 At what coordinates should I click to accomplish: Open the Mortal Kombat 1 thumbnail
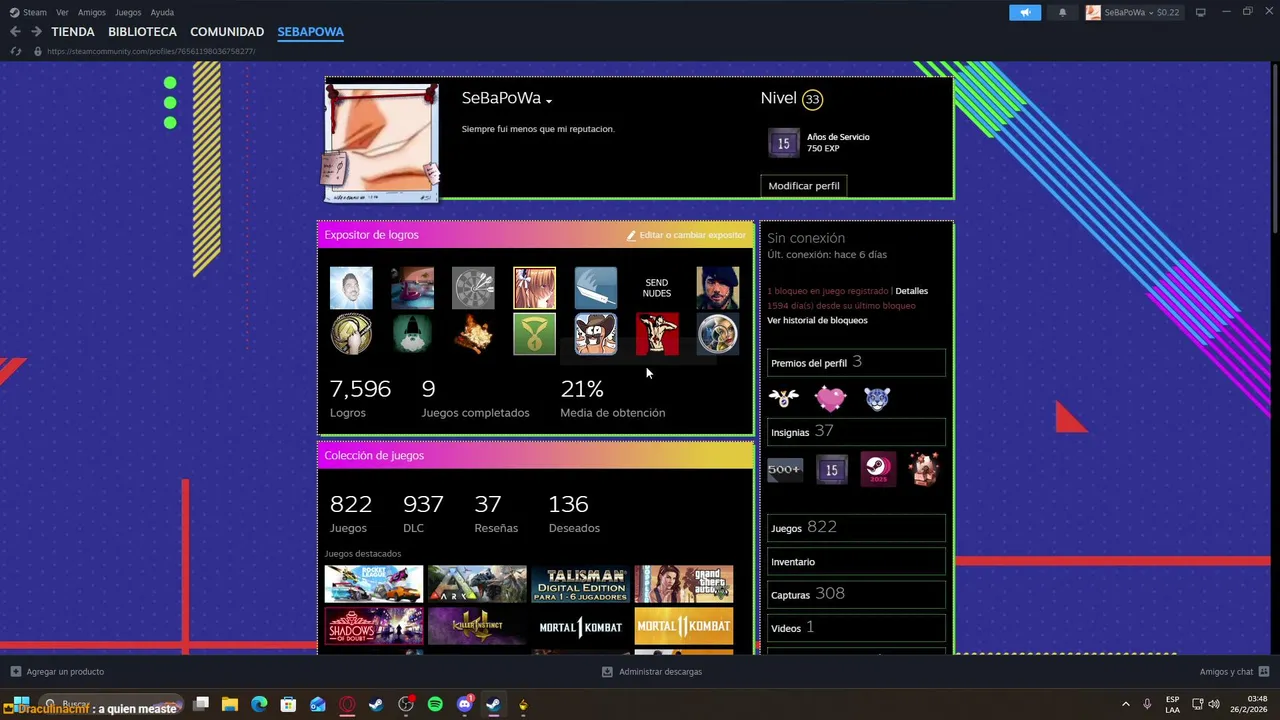[580, 627]
